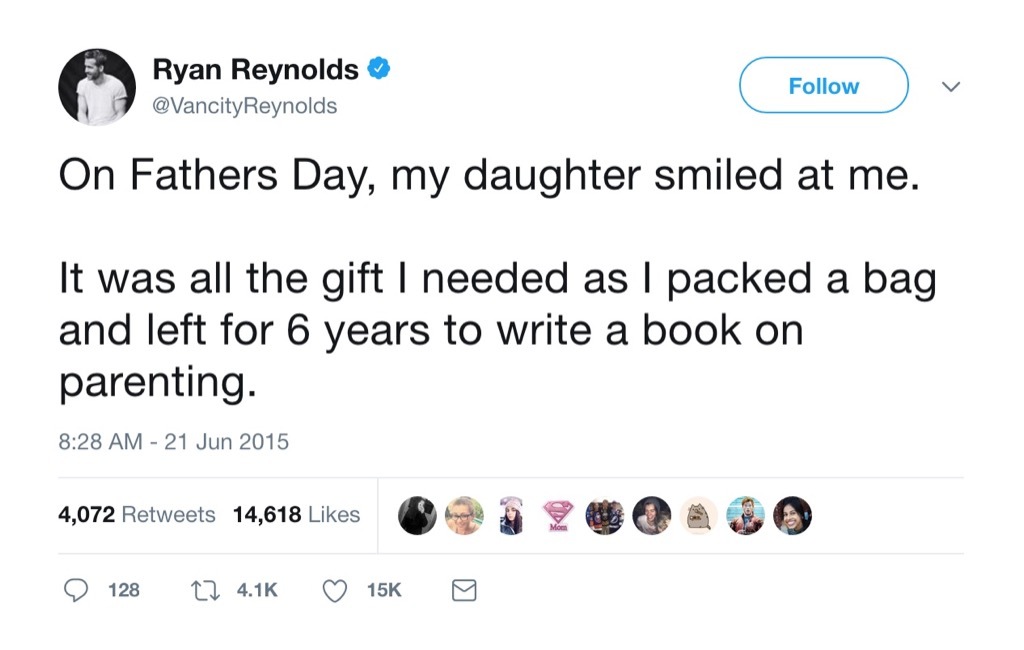This screenshot has width=1024, height=650.
Task: Click the Pusheen cat avatar in likers row
Action: click(x=699, y=515)
